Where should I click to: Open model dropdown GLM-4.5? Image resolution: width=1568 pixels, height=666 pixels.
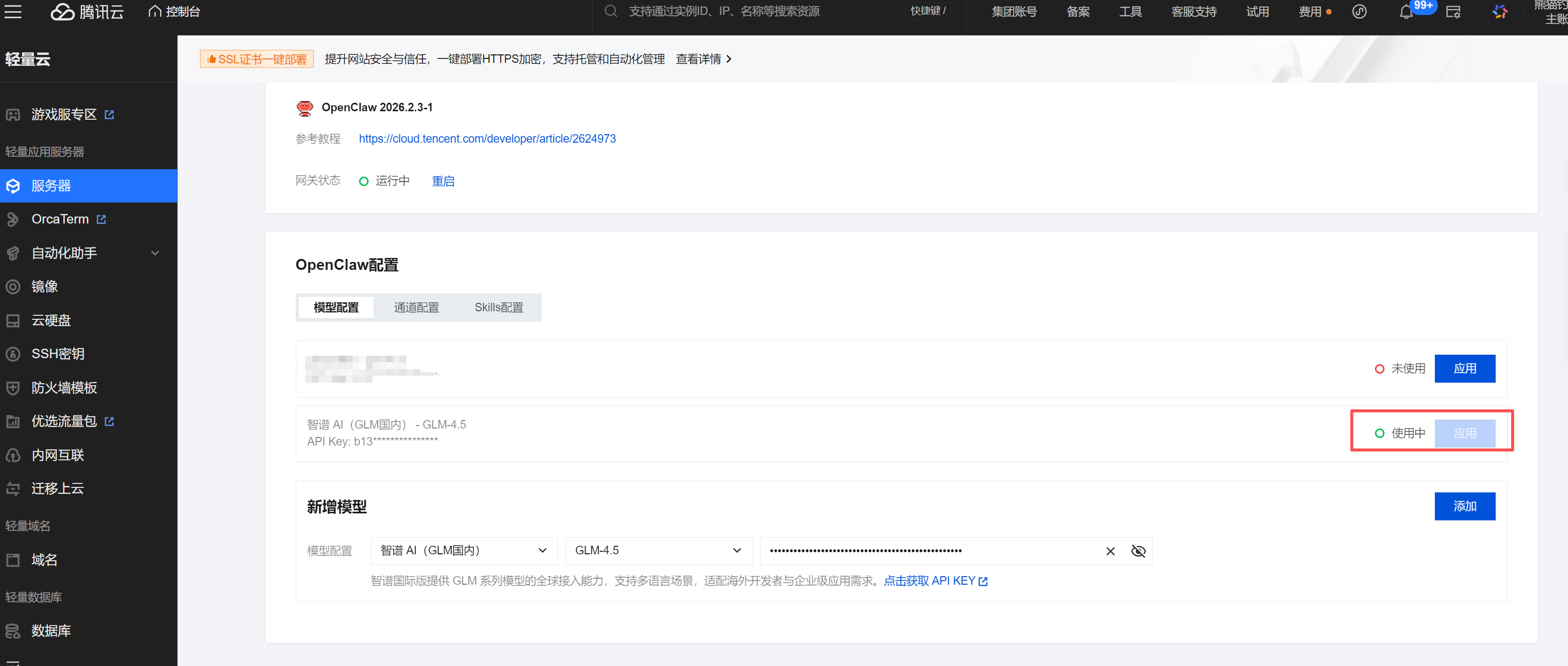(659, 550)
